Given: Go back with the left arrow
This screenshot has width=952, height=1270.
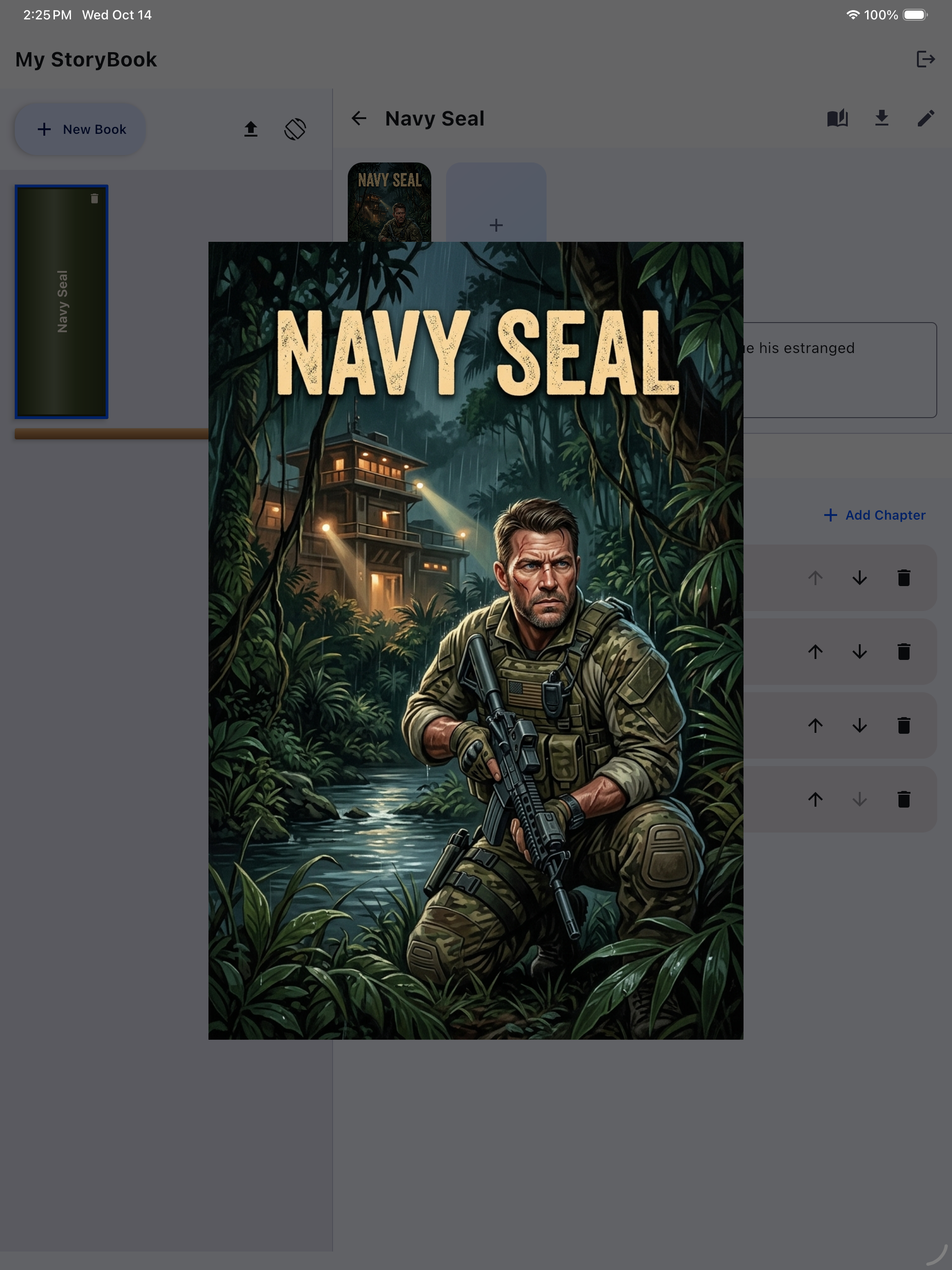Looking at the screenshot, I should (x=359, y=118).
